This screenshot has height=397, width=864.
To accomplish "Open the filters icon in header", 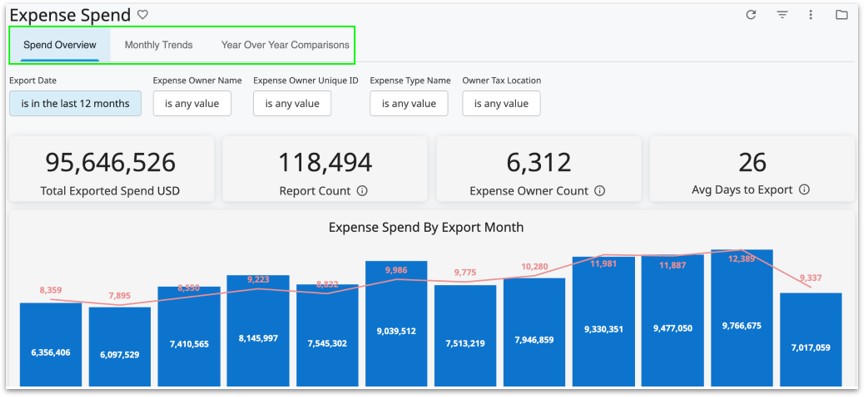I will click(x=782, y=15).
